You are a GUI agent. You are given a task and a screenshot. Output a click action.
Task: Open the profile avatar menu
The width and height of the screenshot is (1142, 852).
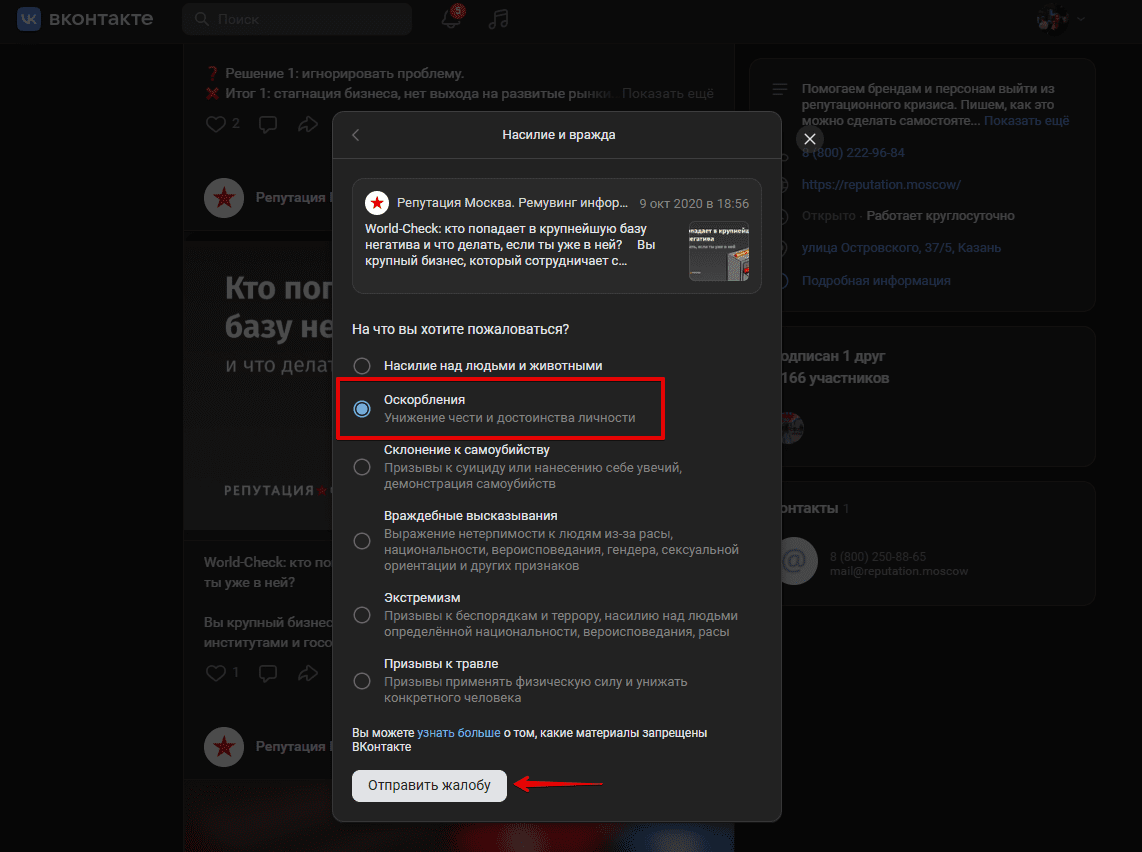(x=1060, y=19)
